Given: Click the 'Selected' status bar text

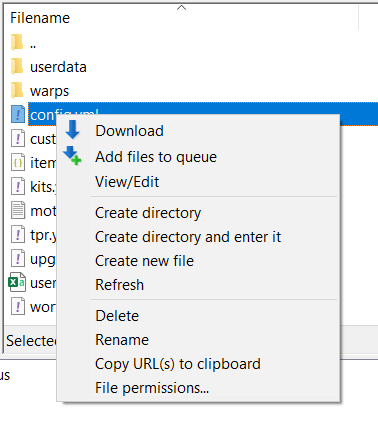Looking at the screenshot, I should tap(31, 341).
